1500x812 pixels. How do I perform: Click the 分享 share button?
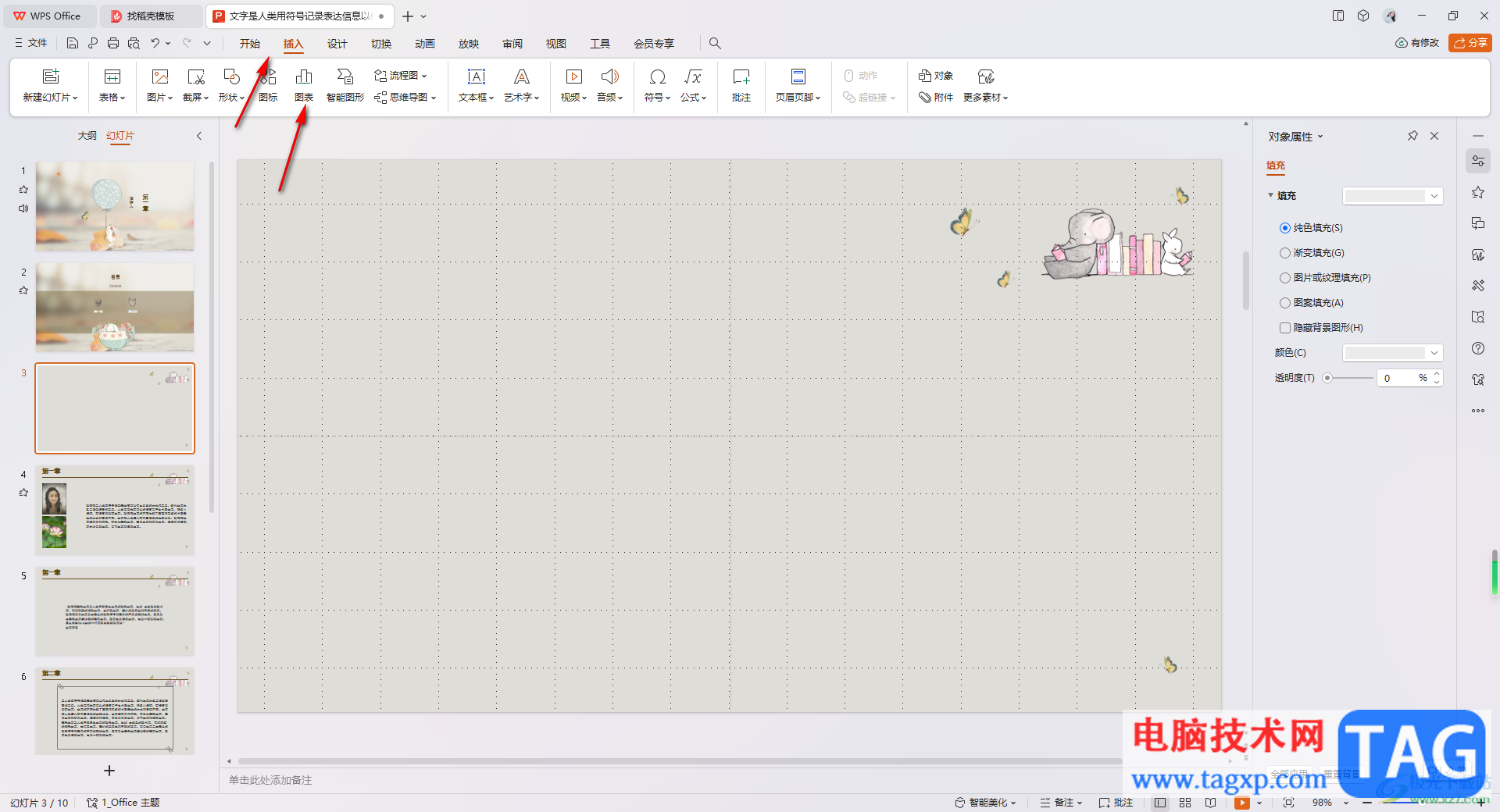[x=1470, y=43]
